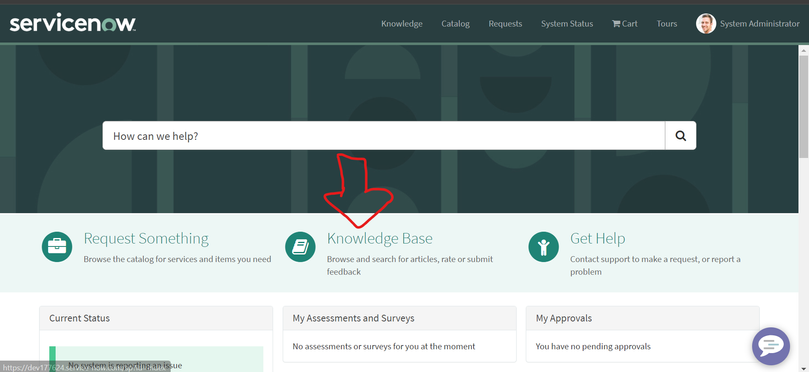809x372 pixels.
Task: Click 'You have no pending approvals' text
Action: pos(593,347)
